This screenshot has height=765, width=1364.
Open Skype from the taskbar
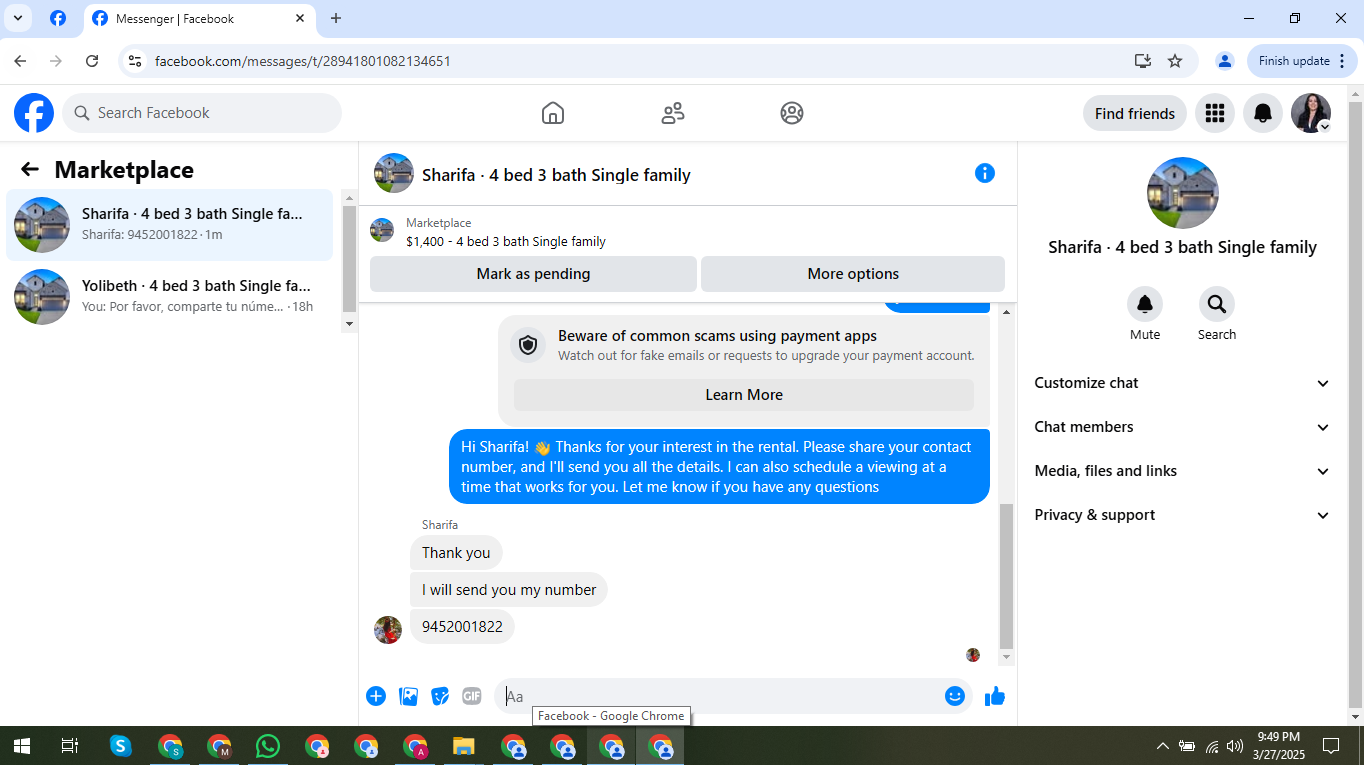(121, 746)
